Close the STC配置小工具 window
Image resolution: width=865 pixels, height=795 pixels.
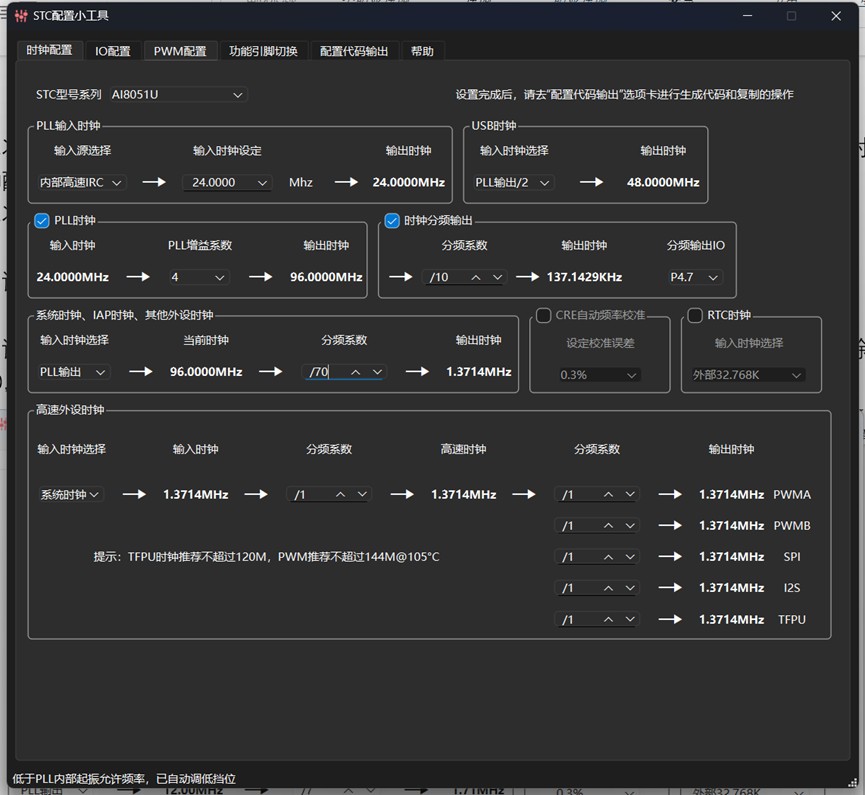[836, 16]
